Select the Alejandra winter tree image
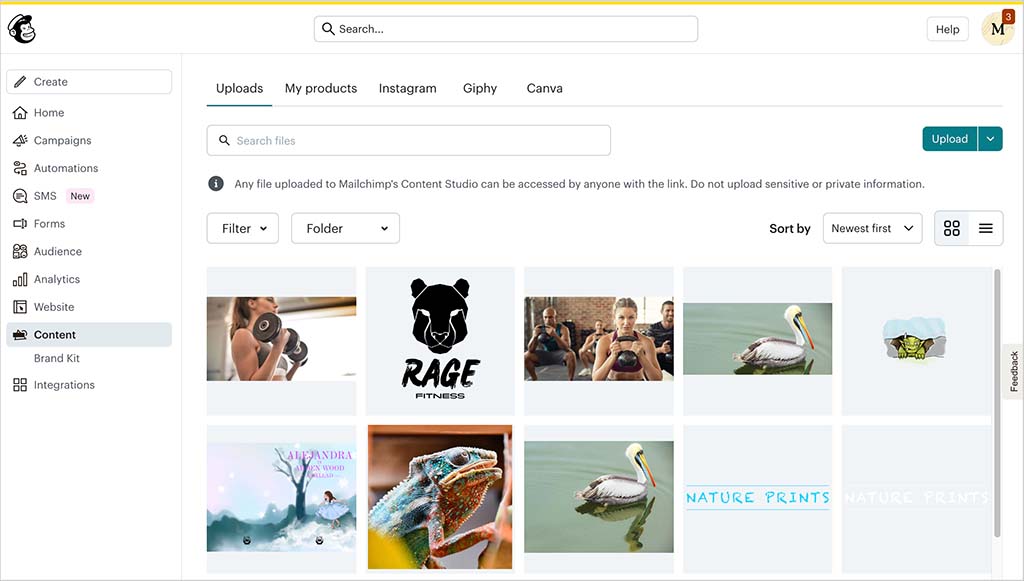This screenshot has width=1024, height=581. (281, 498)
